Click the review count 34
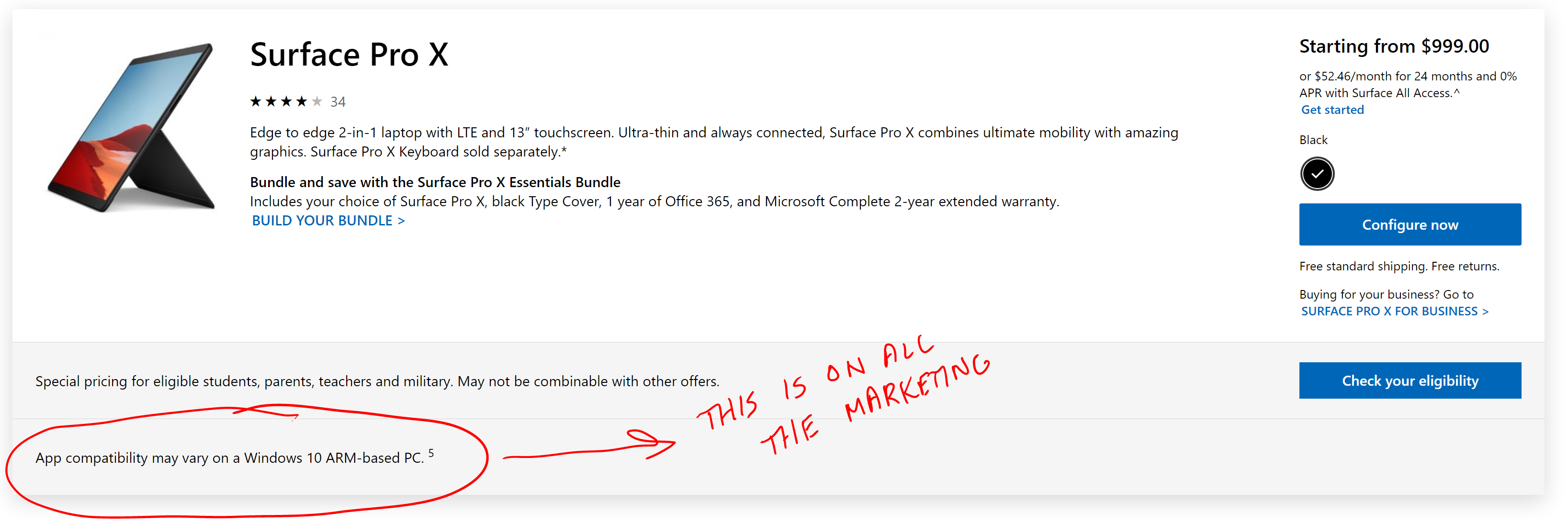Screen dimensions: 1568x525 [338, 102]
